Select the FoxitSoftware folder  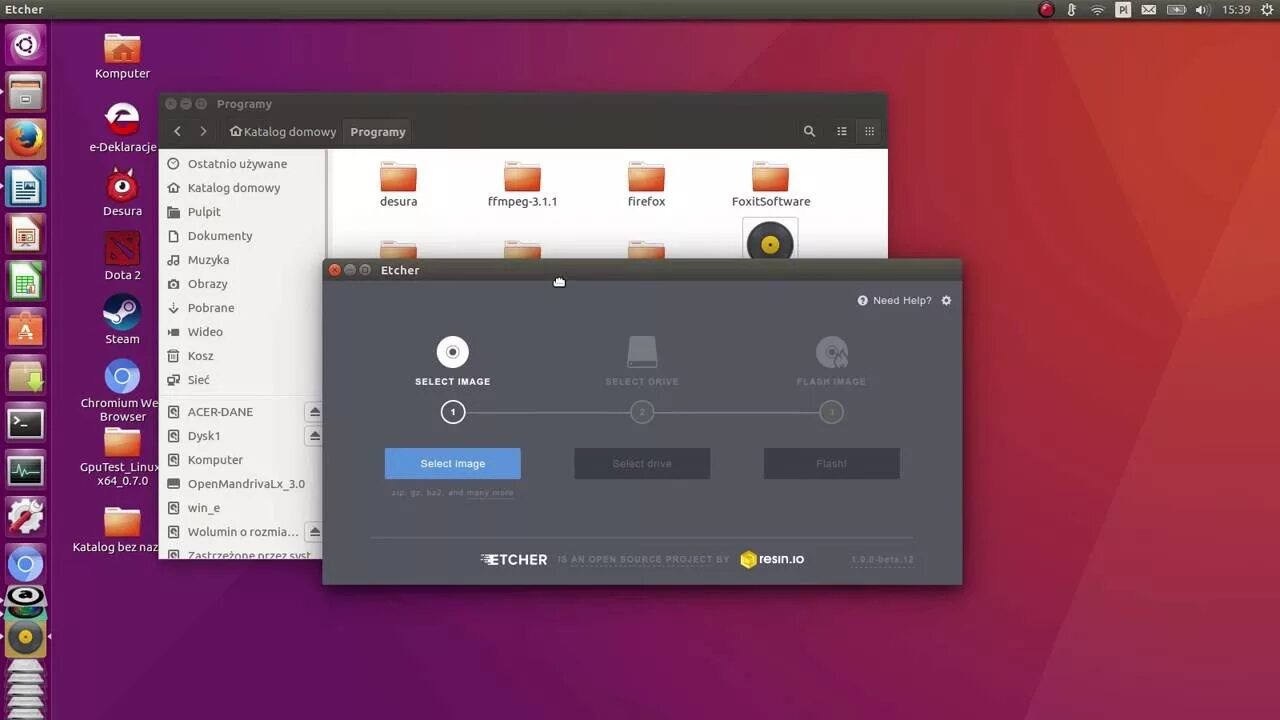(770, 184)
